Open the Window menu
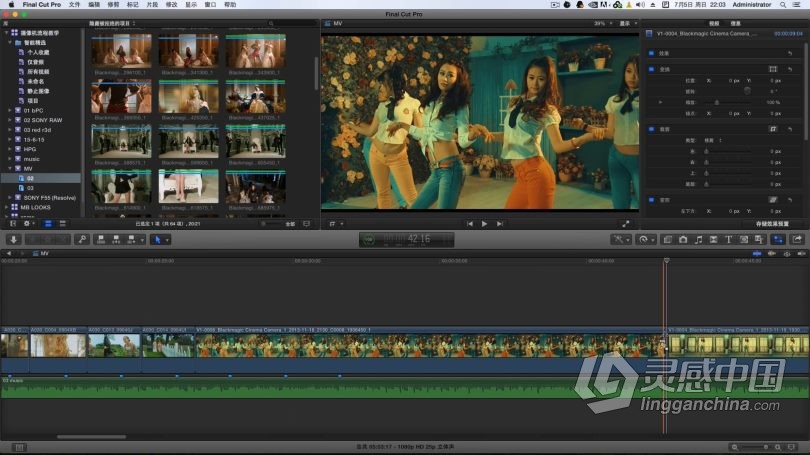Screen dimensions: 810x455 [x=210, y=4]
